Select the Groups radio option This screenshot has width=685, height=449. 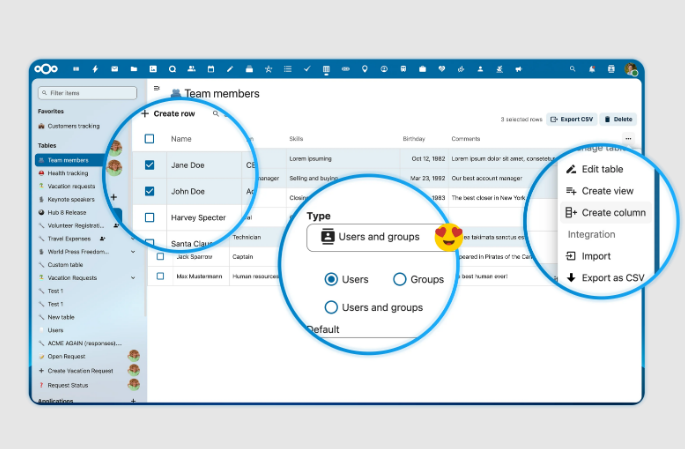point(400,279)
